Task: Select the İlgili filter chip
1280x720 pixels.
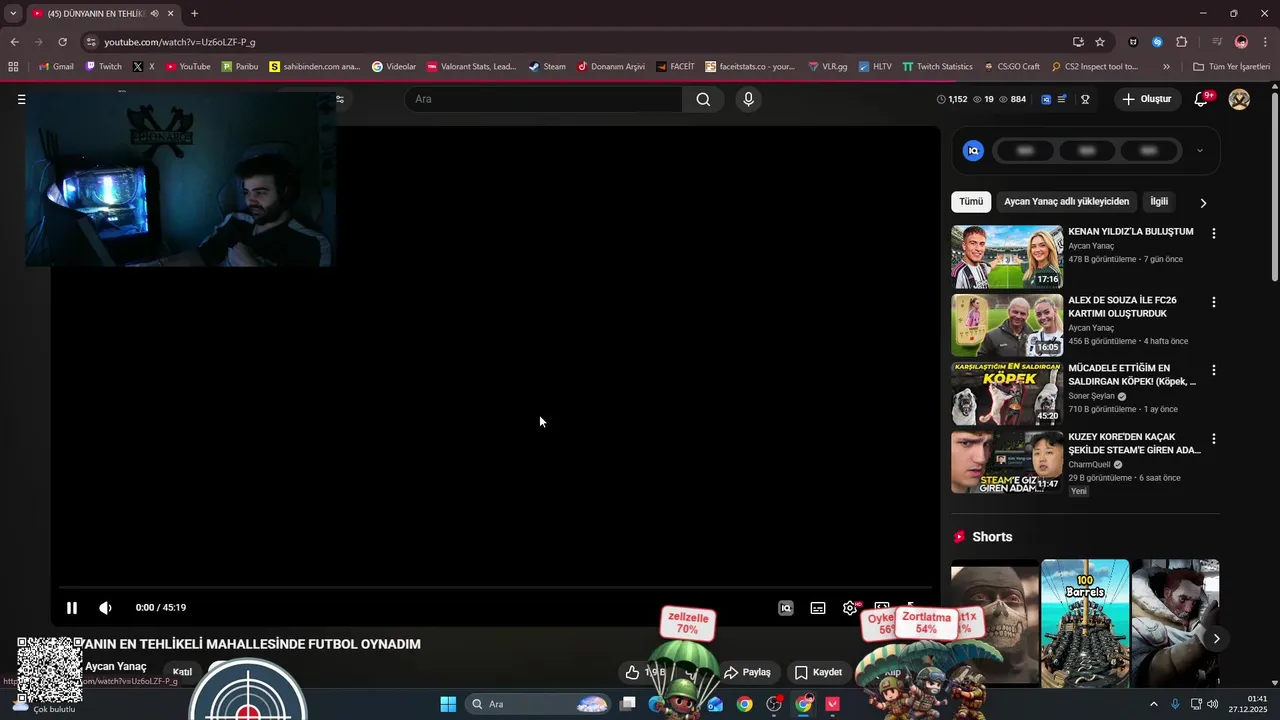Action: (x=1159, y=202)
